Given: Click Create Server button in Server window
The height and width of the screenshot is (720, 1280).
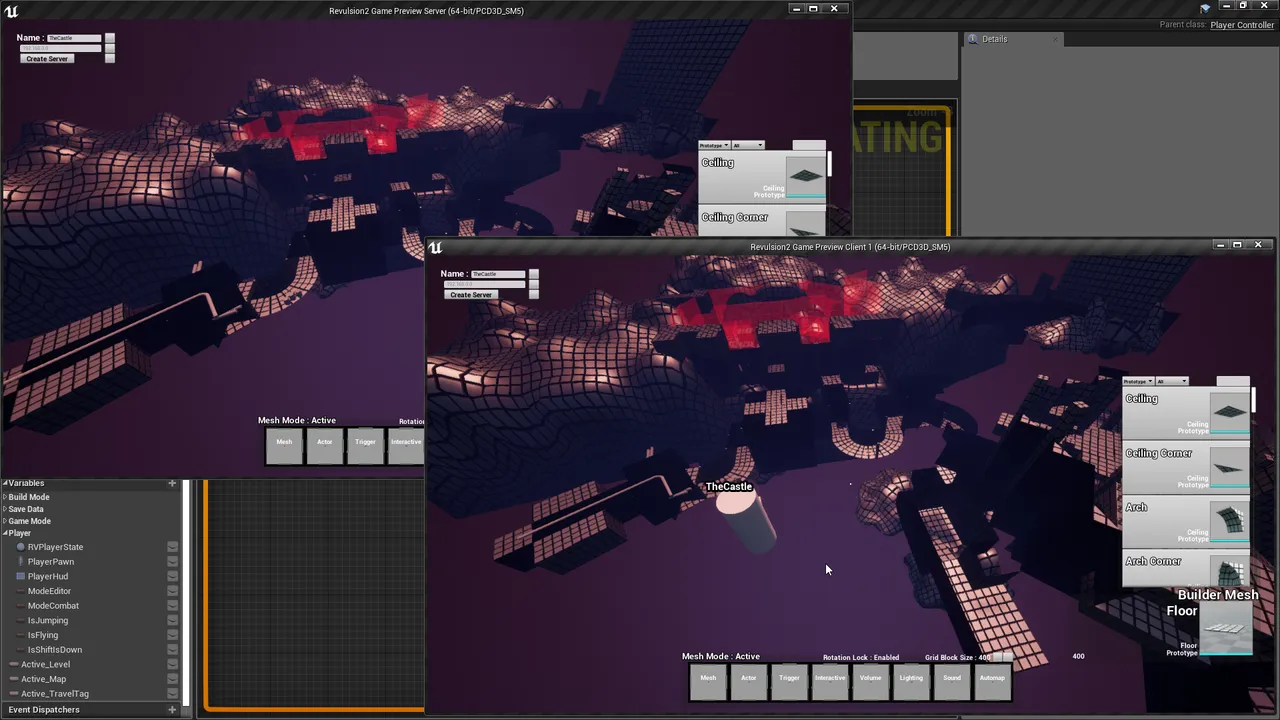Looking at the screenshot, I should pyautogui.click(x=47, y=59).
